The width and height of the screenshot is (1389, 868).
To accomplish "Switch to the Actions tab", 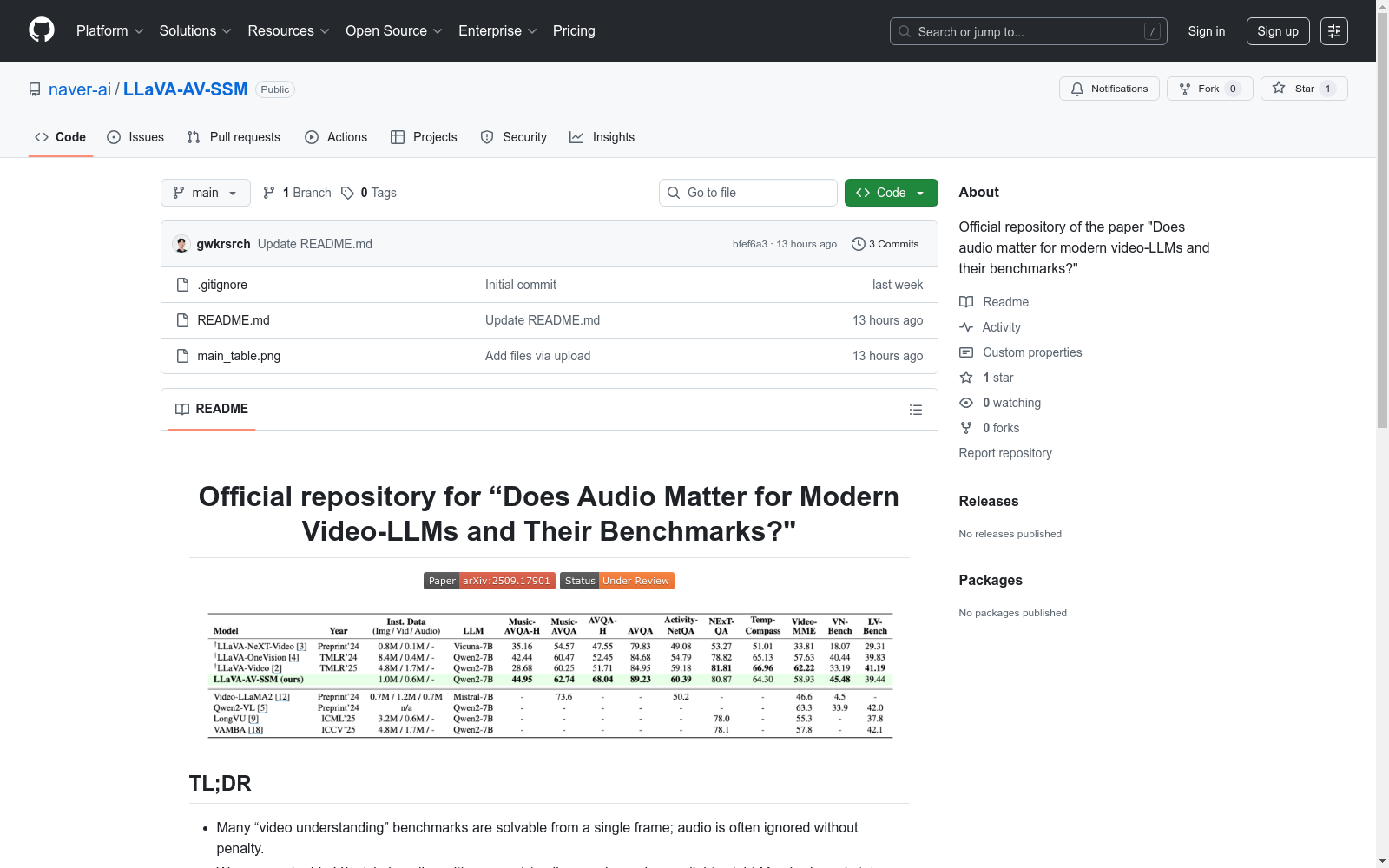I will click(x=336, y=137).
